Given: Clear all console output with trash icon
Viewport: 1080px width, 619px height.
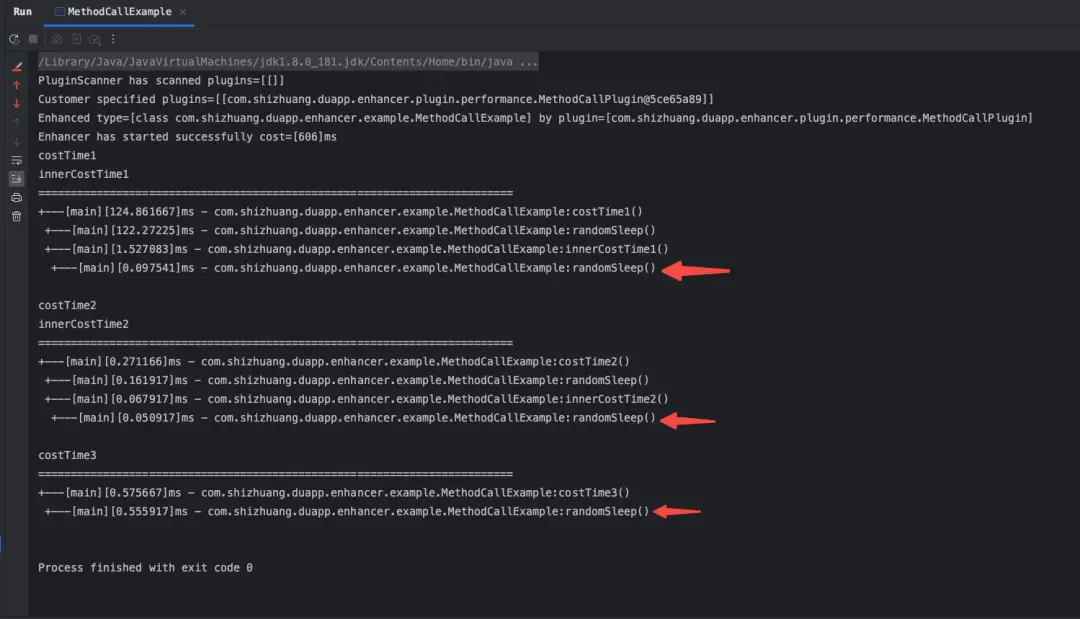Looking at the screenshot, I should [16, 216].
